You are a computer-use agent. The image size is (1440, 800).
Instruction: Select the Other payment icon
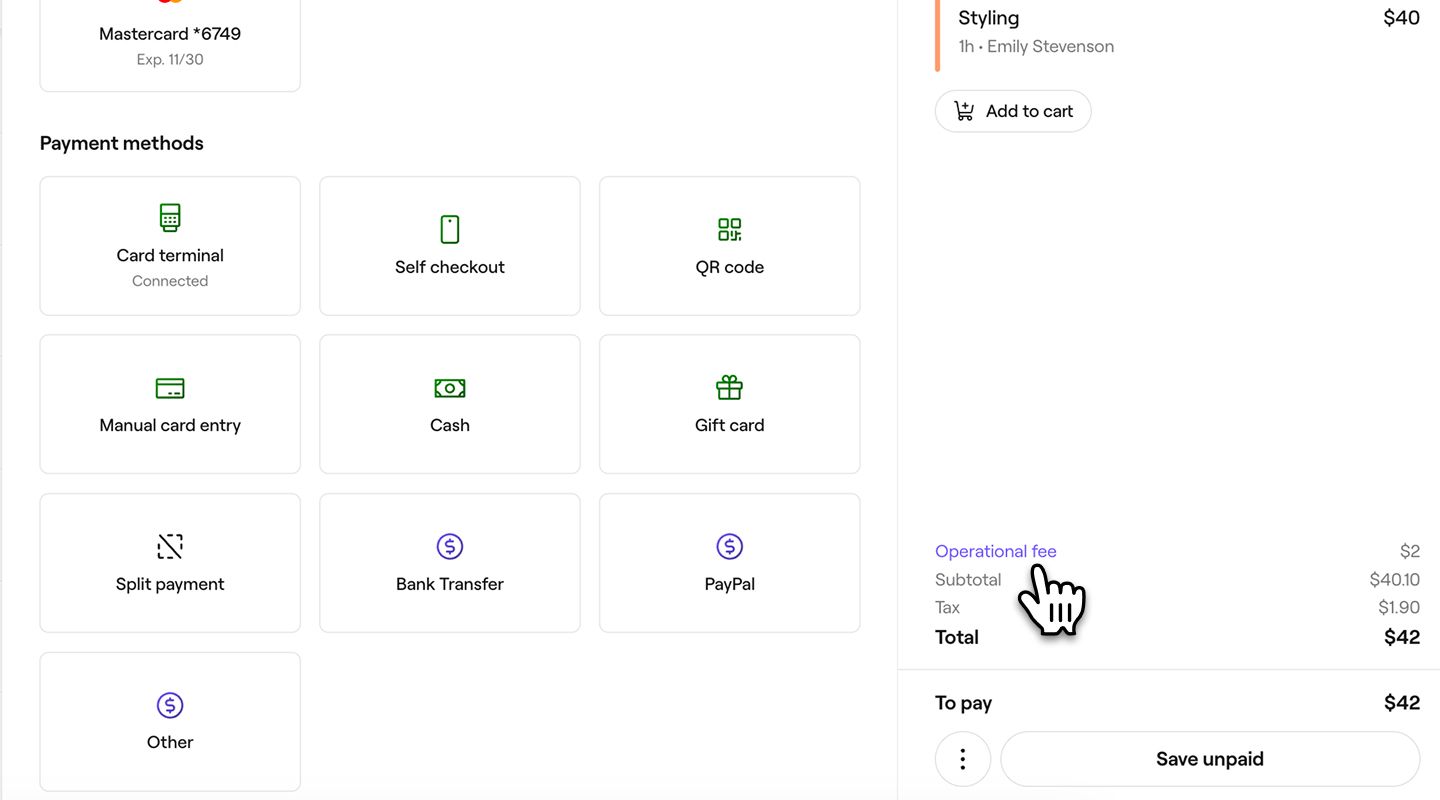[170, 705]
